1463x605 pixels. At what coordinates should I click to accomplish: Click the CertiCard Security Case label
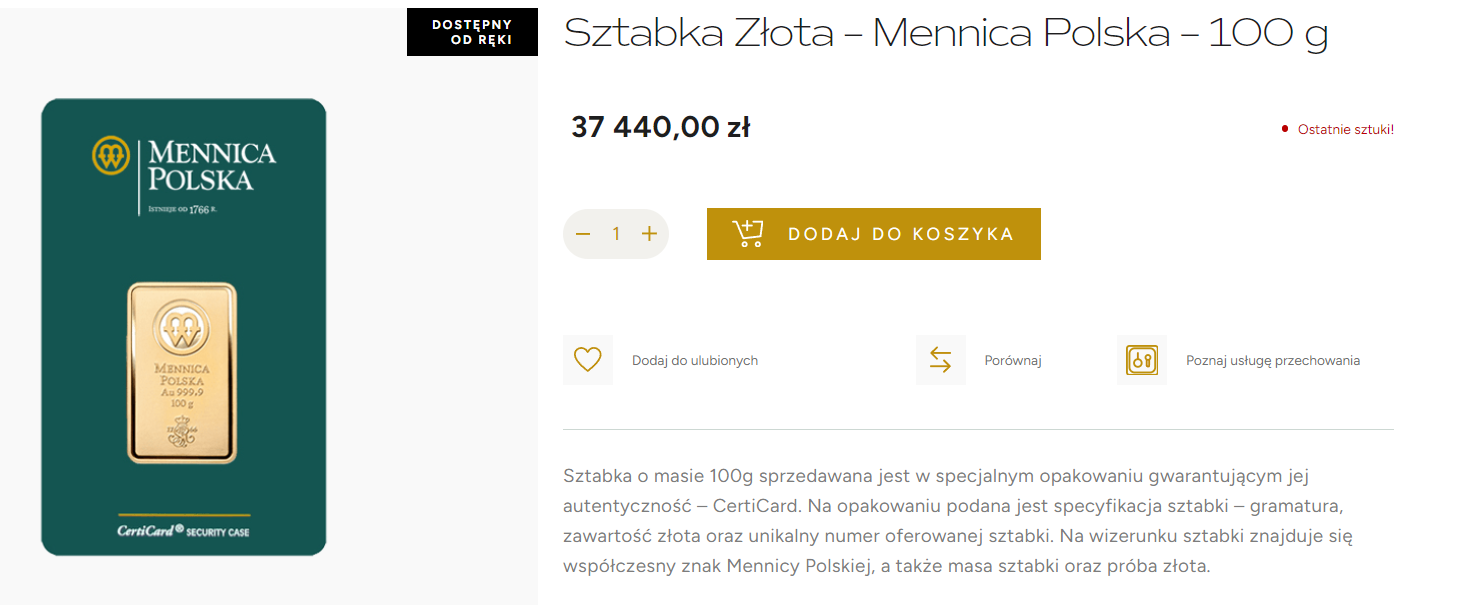coord(183,531)
